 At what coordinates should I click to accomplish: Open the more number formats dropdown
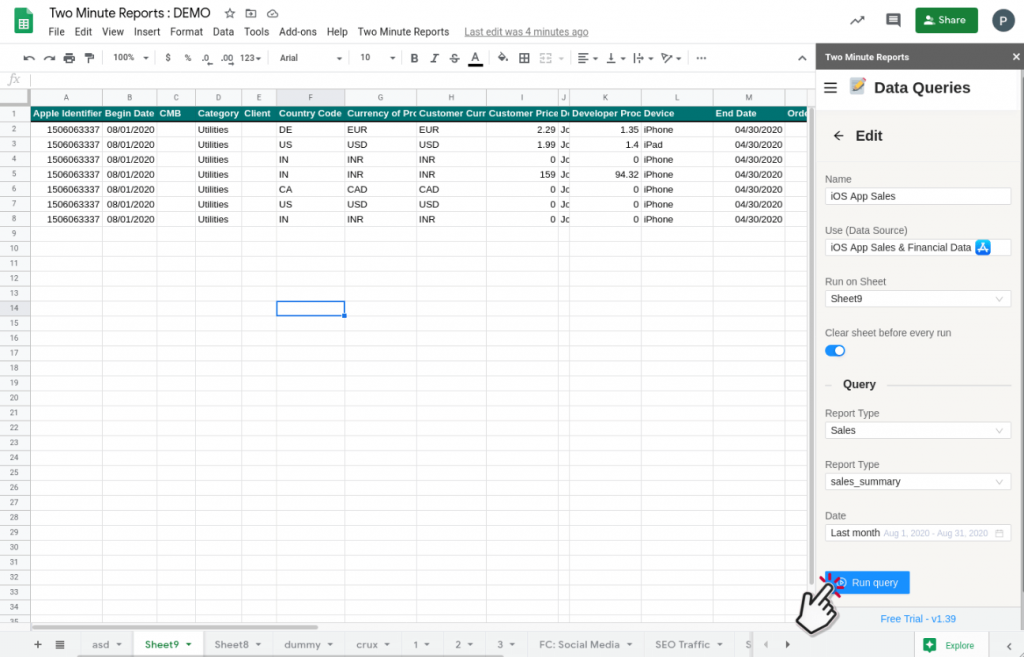pyautogui.click(x=250, y=58)
